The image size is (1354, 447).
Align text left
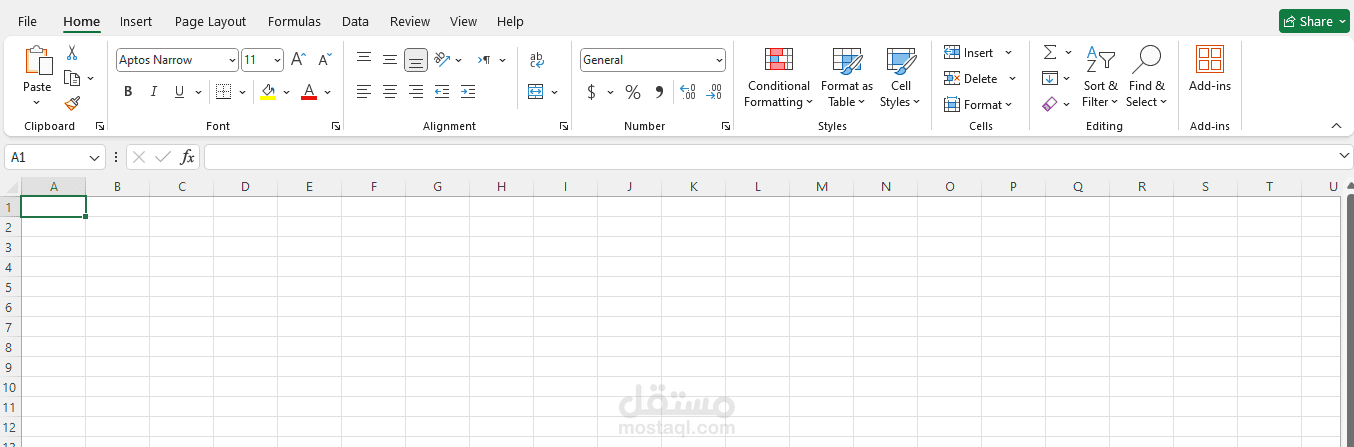(364, 92)
